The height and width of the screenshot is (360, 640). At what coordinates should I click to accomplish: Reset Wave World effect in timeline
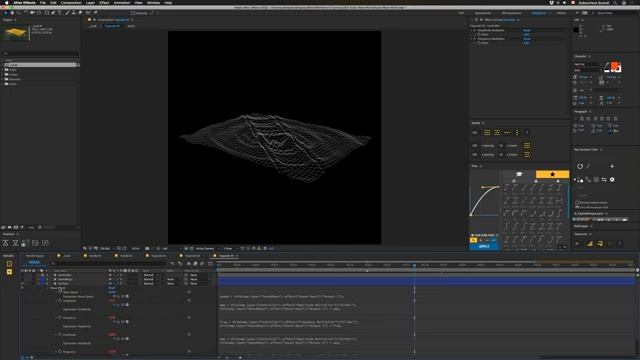111,288
